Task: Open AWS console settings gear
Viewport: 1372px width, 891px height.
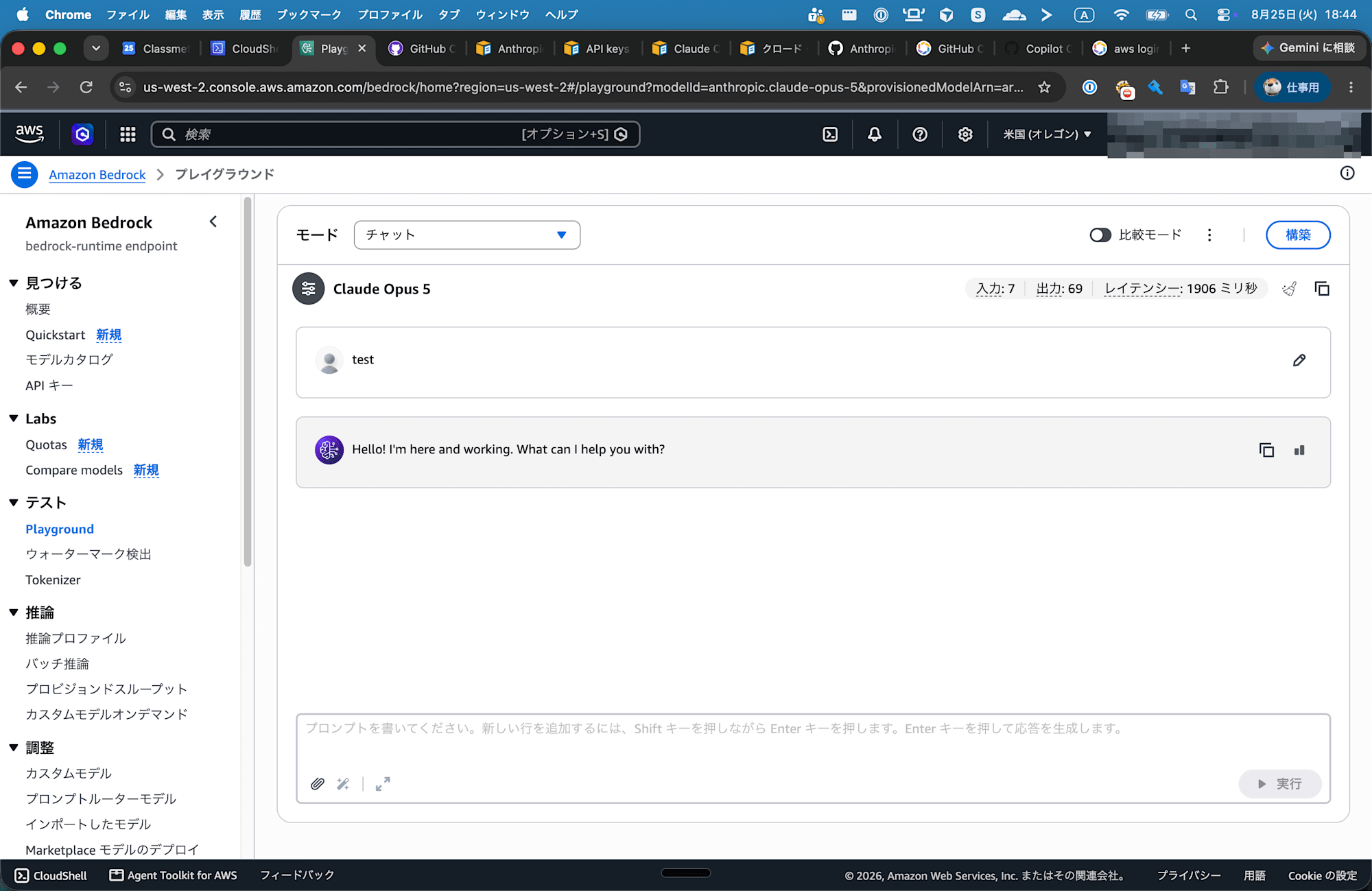Action: 965,134
